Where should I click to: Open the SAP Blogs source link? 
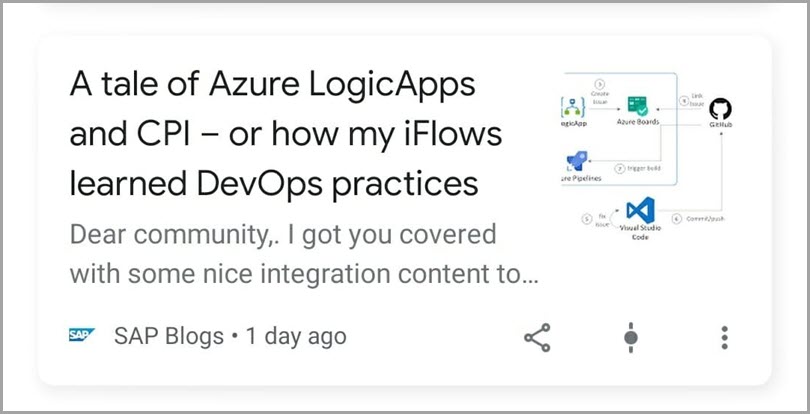[x=169, y=336]
